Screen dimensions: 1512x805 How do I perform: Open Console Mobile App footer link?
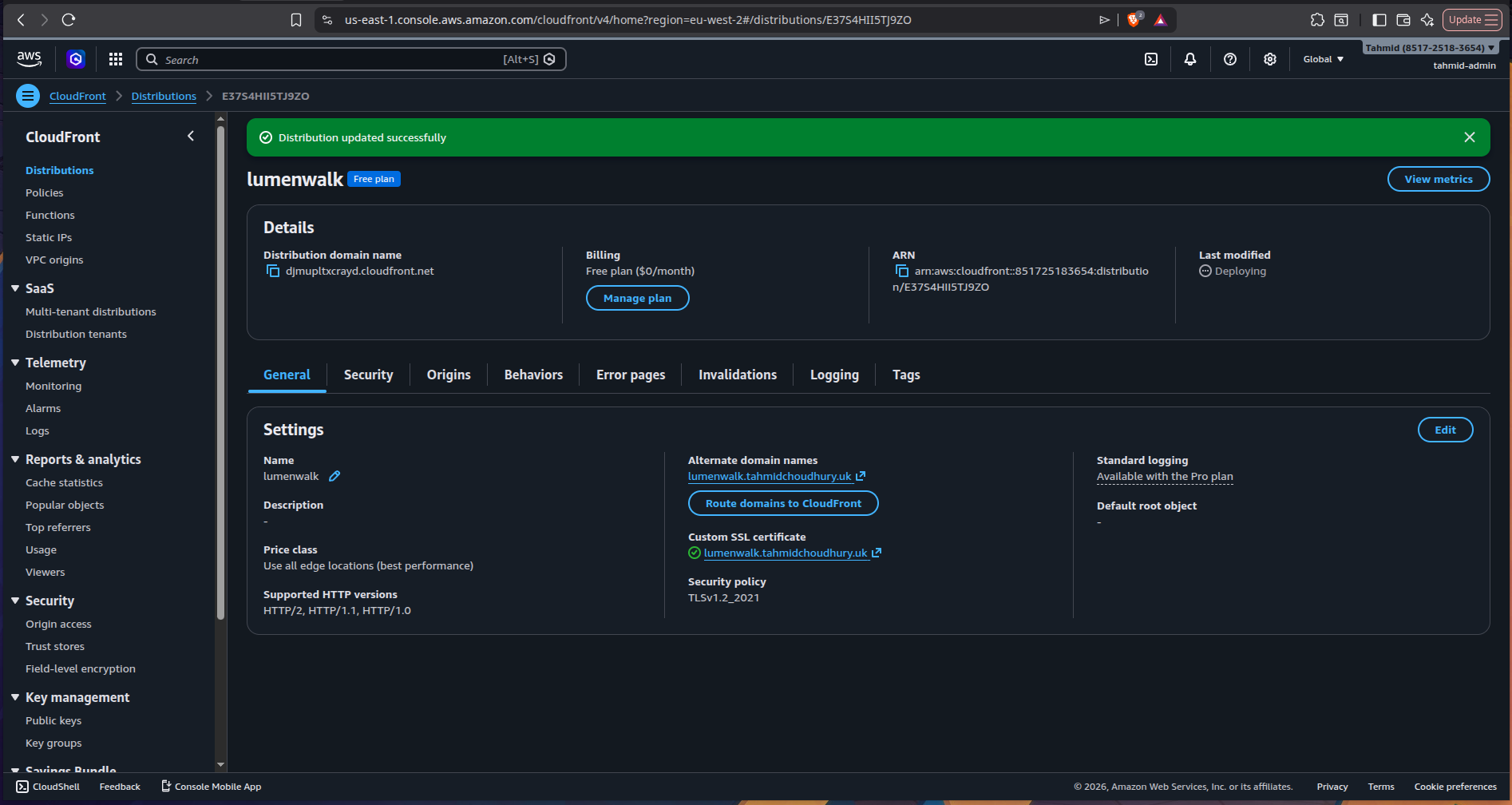coord(212,787)
